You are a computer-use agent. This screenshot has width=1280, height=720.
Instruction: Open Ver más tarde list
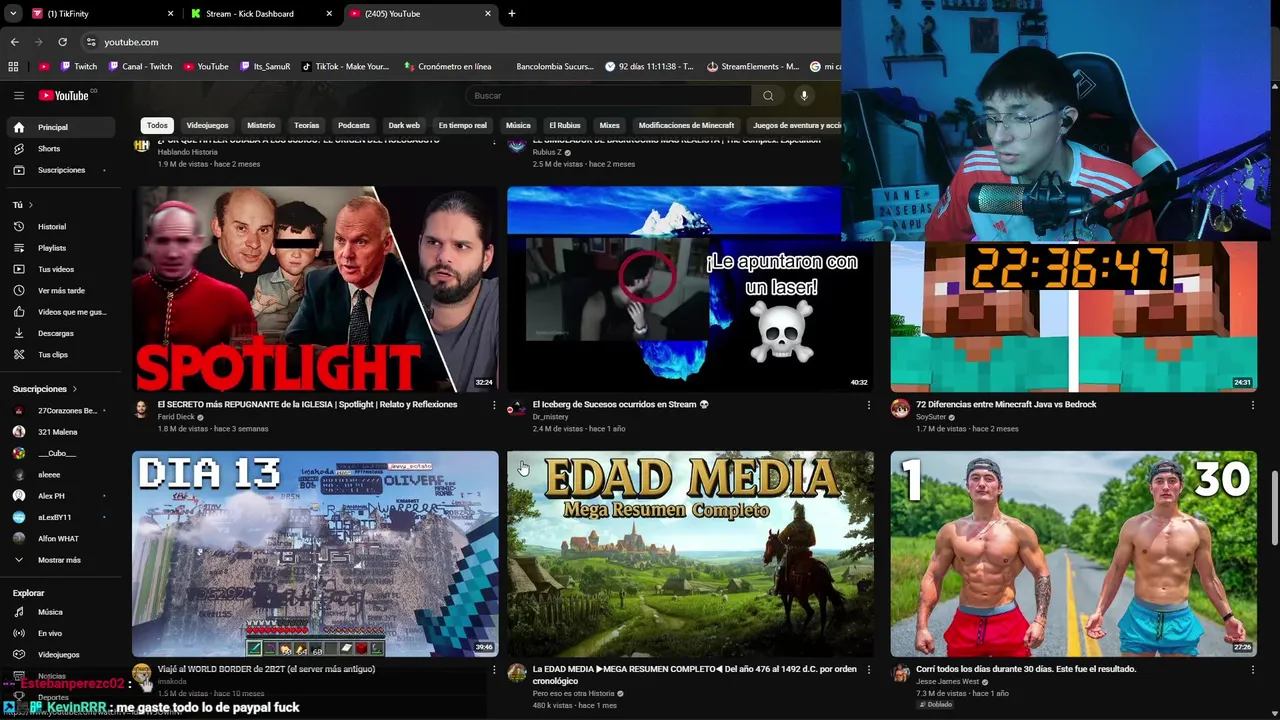(63, 290)
